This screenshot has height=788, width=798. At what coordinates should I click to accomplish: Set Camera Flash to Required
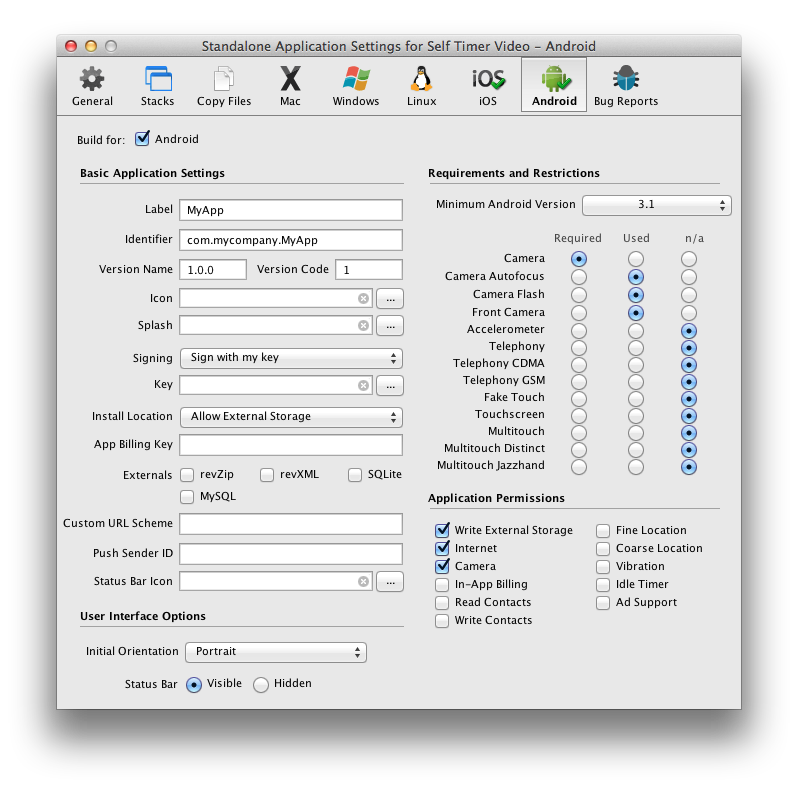click(579, 295)
